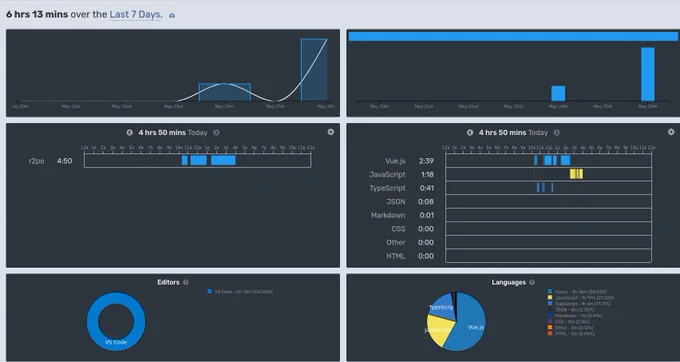Click the JSON language row label
Screen dimensions: 680x362
396,202
